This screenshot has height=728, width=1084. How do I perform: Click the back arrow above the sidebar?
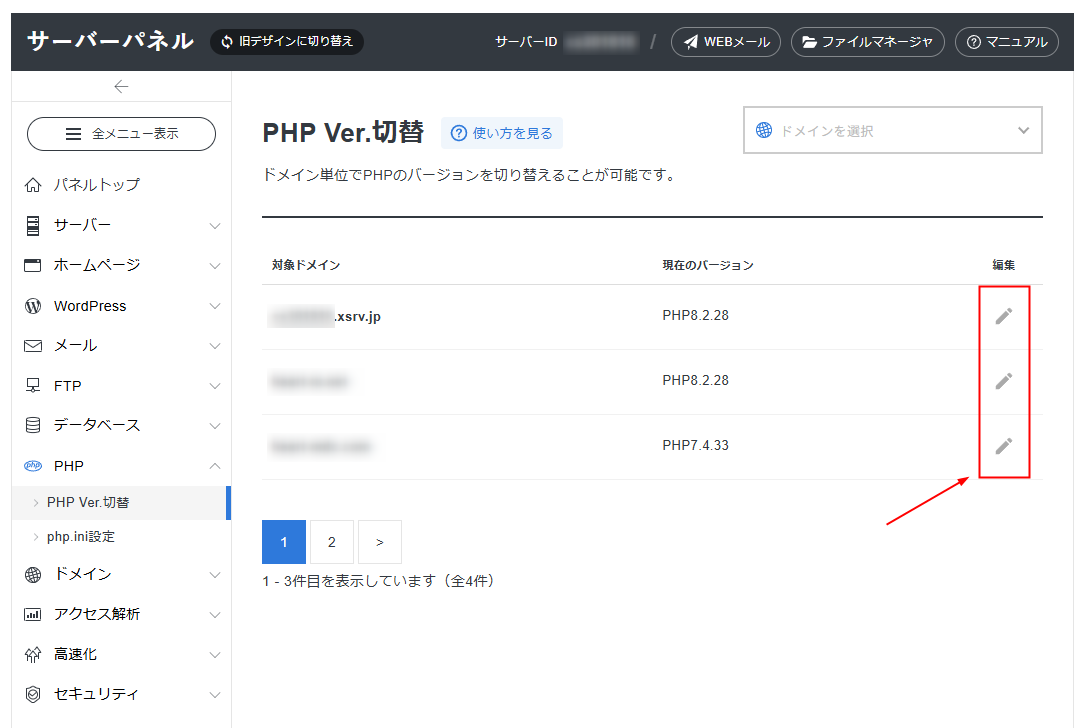pos(121,86)
